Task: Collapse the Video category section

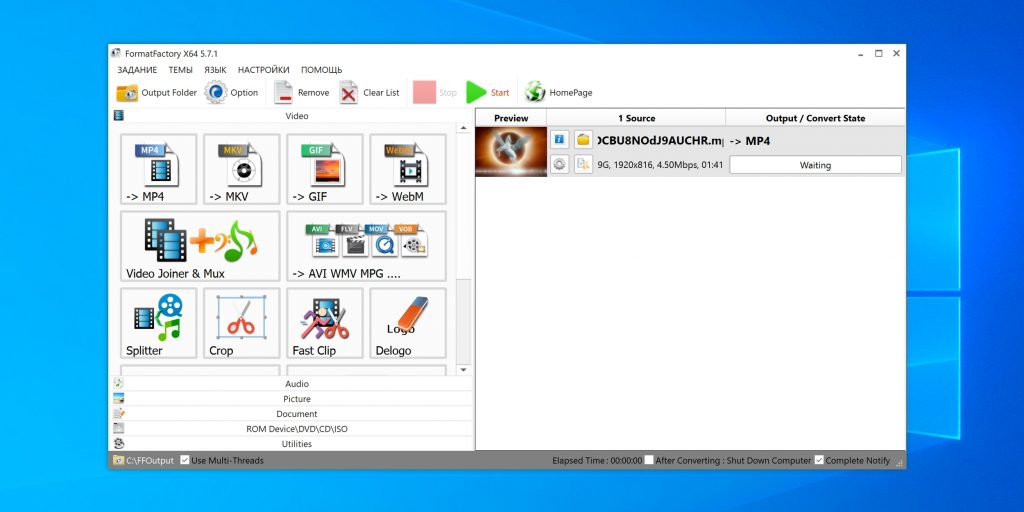Action: (291, 116)
